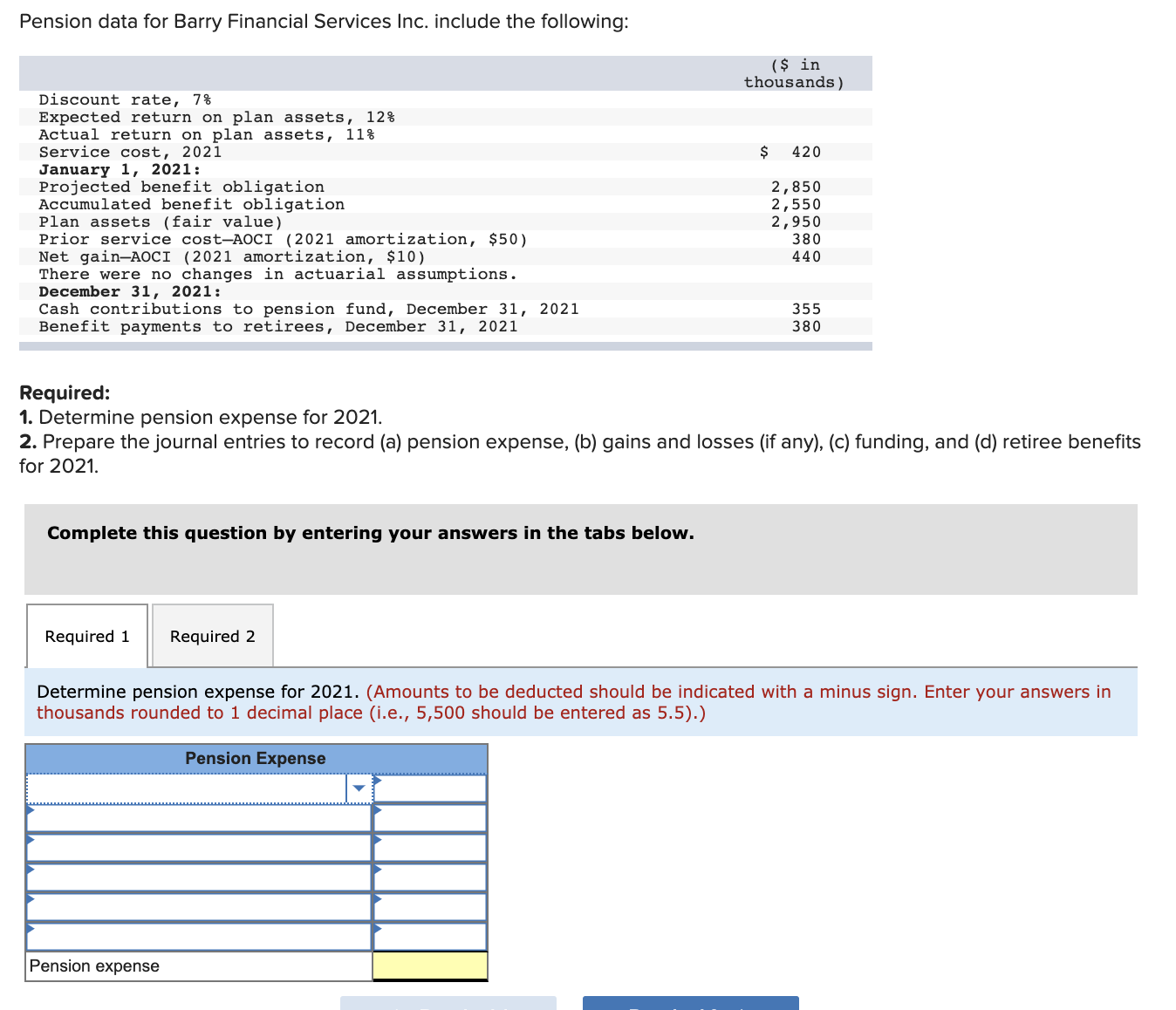
Task: Select the 'January 1, 2021:' bold heading
Action: (x=120, y=169)
